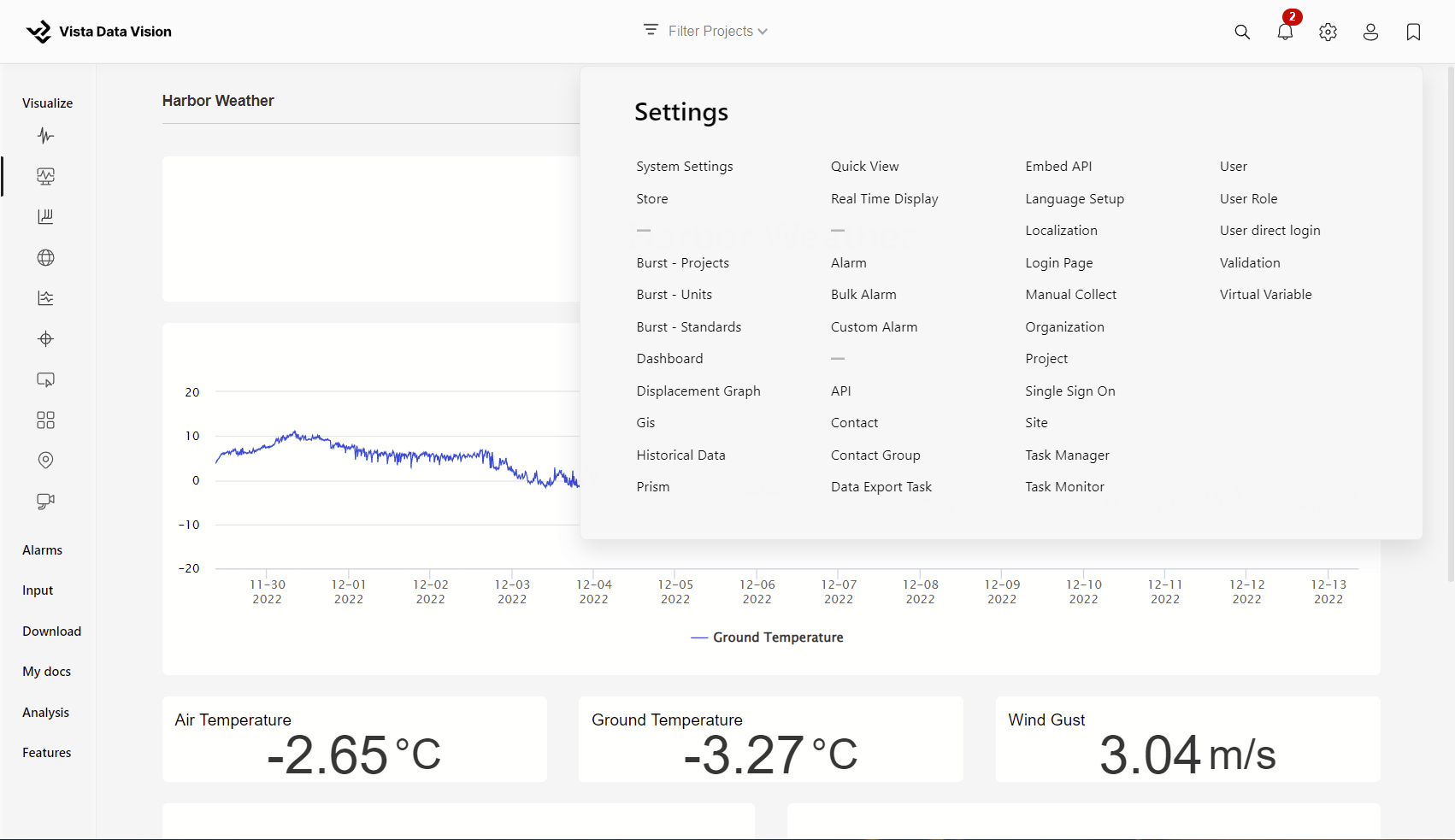Select Visualize in the sidebar

point(48,103)
